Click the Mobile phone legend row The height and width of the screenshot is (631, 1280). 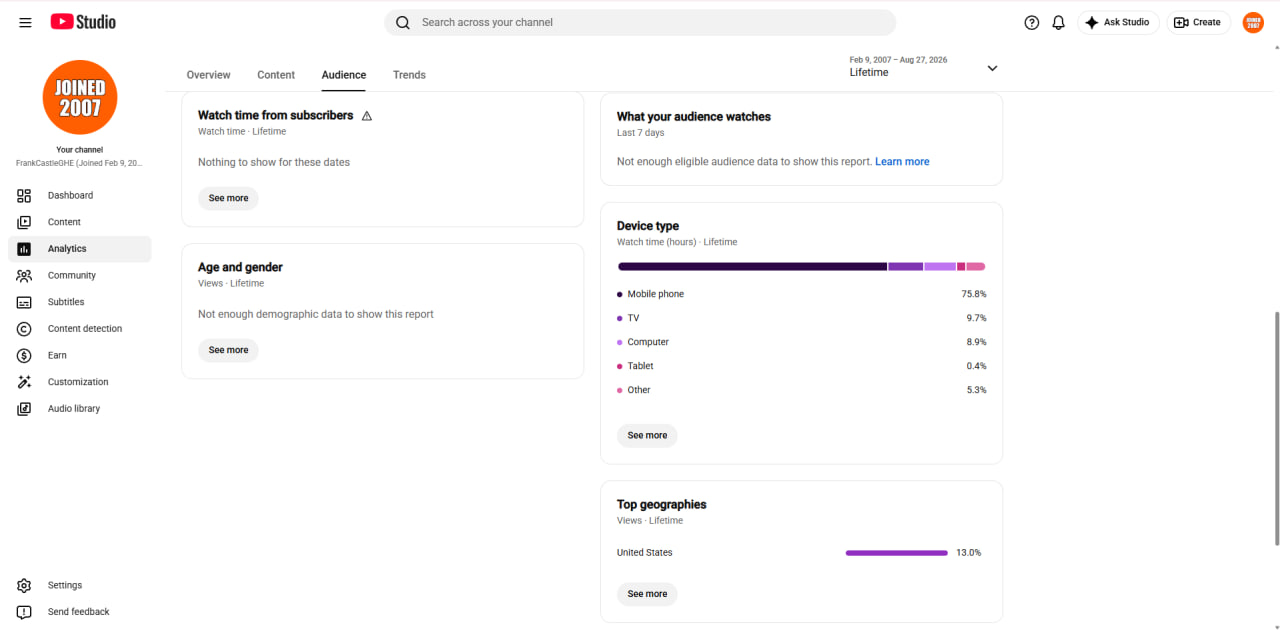(802, 294)
